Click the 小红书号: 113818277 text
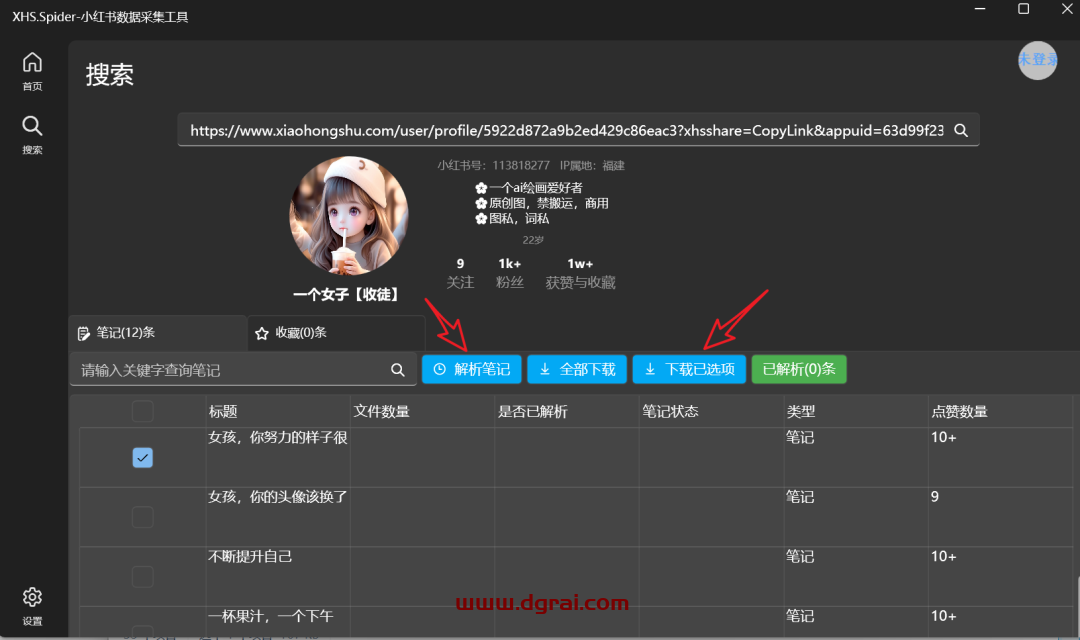 pos(494,165)
